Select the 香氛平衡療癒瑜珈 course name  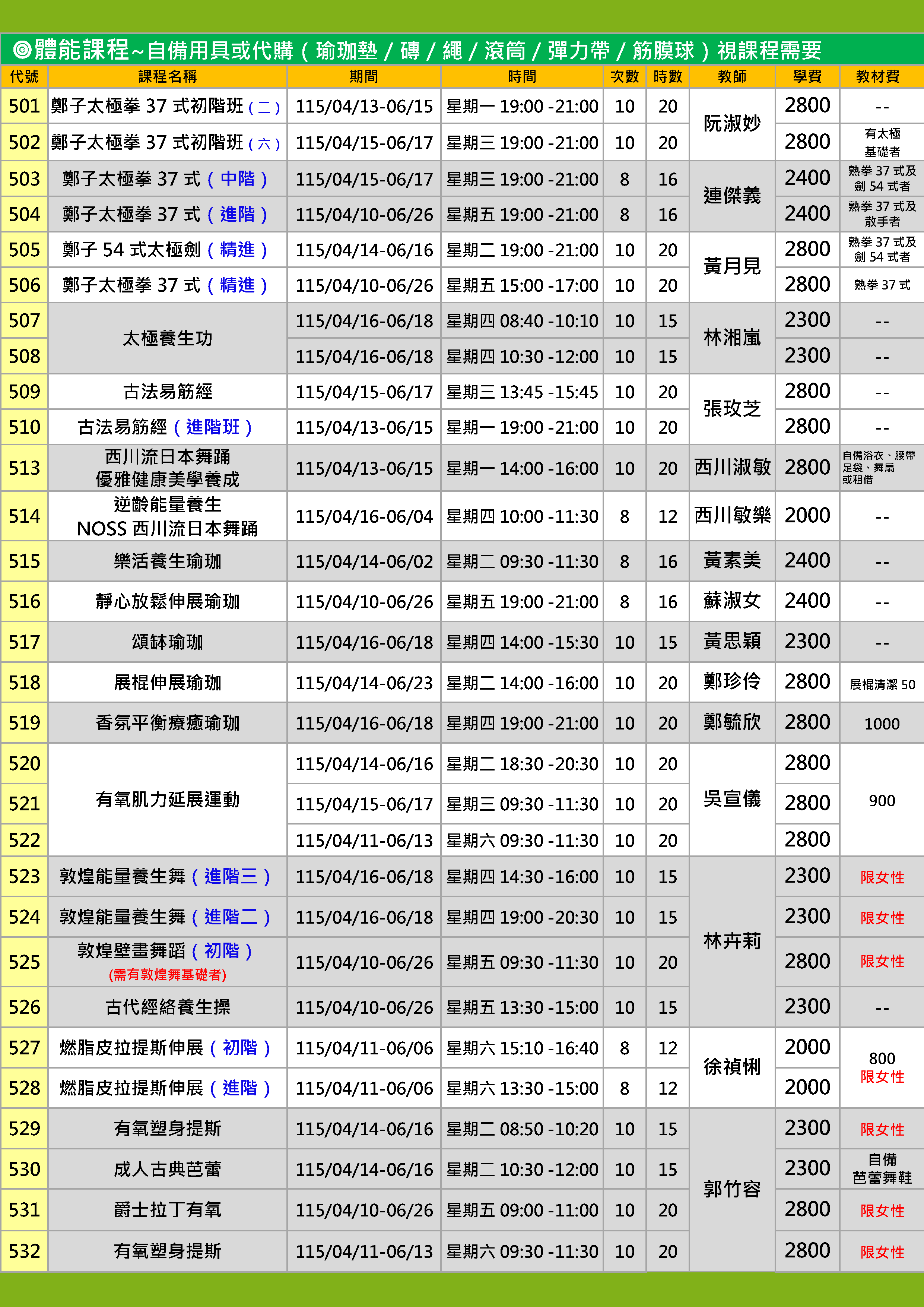point(167,723)
